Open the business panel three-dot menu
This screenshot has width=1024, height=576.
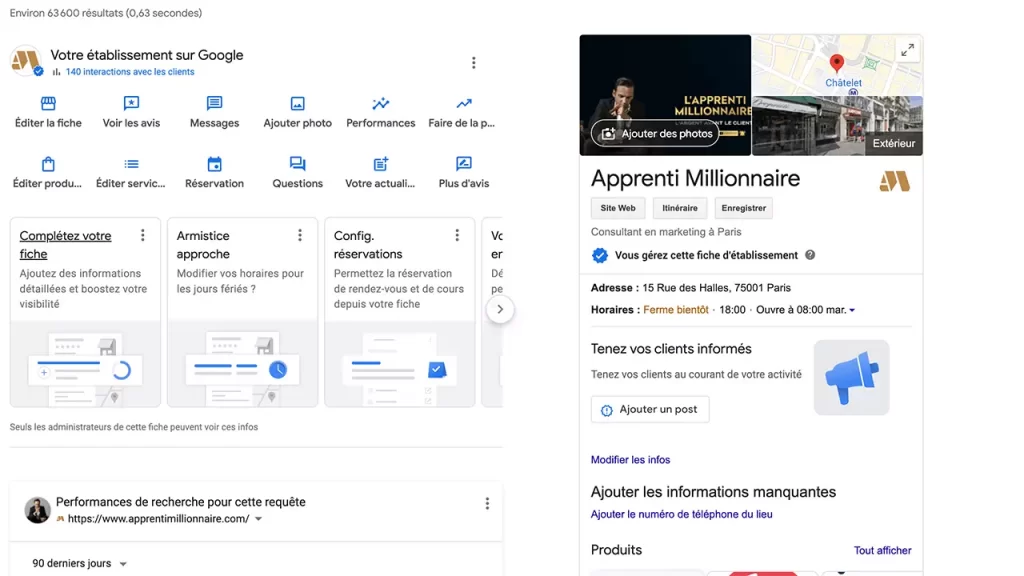(473, 63)
